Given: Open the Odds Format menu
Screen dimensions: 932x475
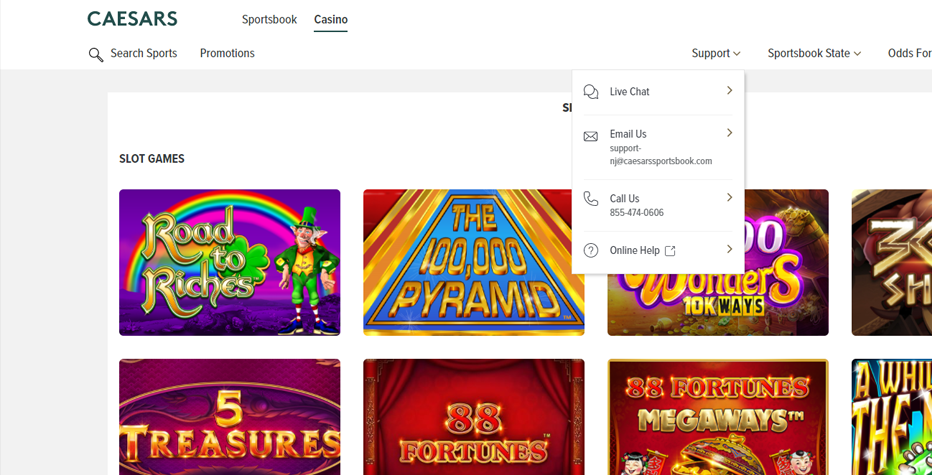Looking at the screenshot, I should pyautogui.click(x=910, y=53).
